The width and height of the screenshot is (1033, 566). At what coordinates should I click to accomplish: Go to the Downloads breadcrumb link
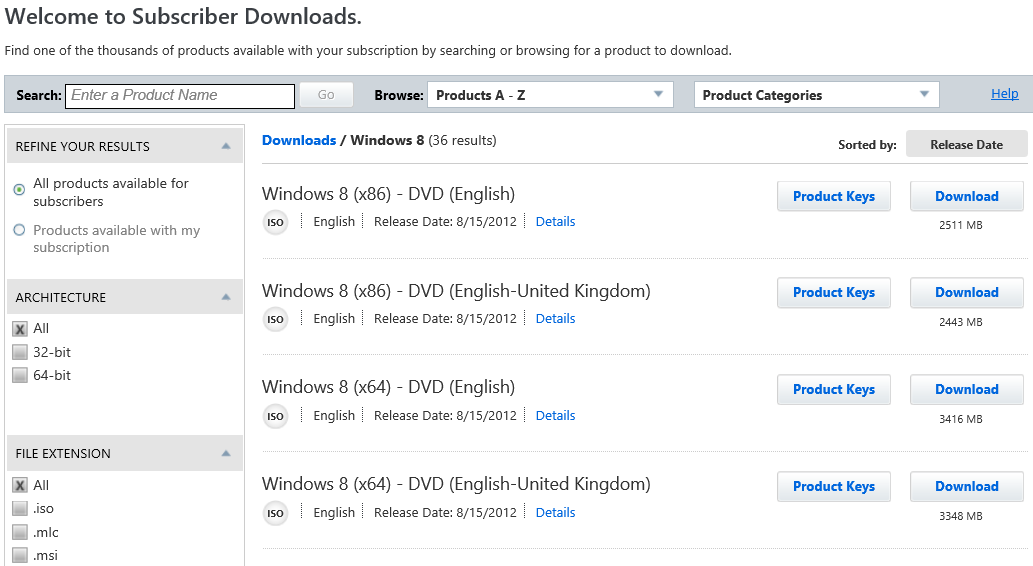pos(298,140)
